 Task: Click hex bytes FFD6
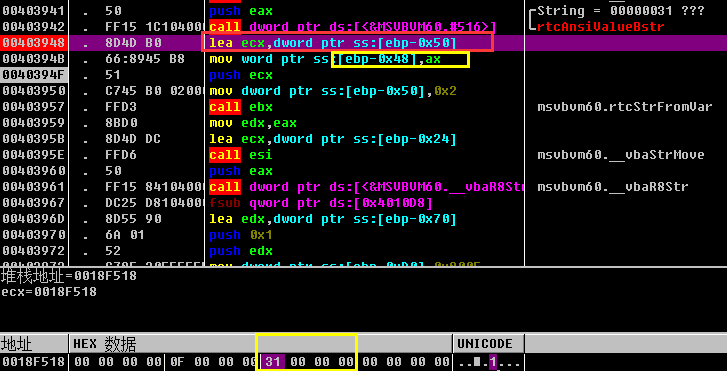[x=121, y=155]
